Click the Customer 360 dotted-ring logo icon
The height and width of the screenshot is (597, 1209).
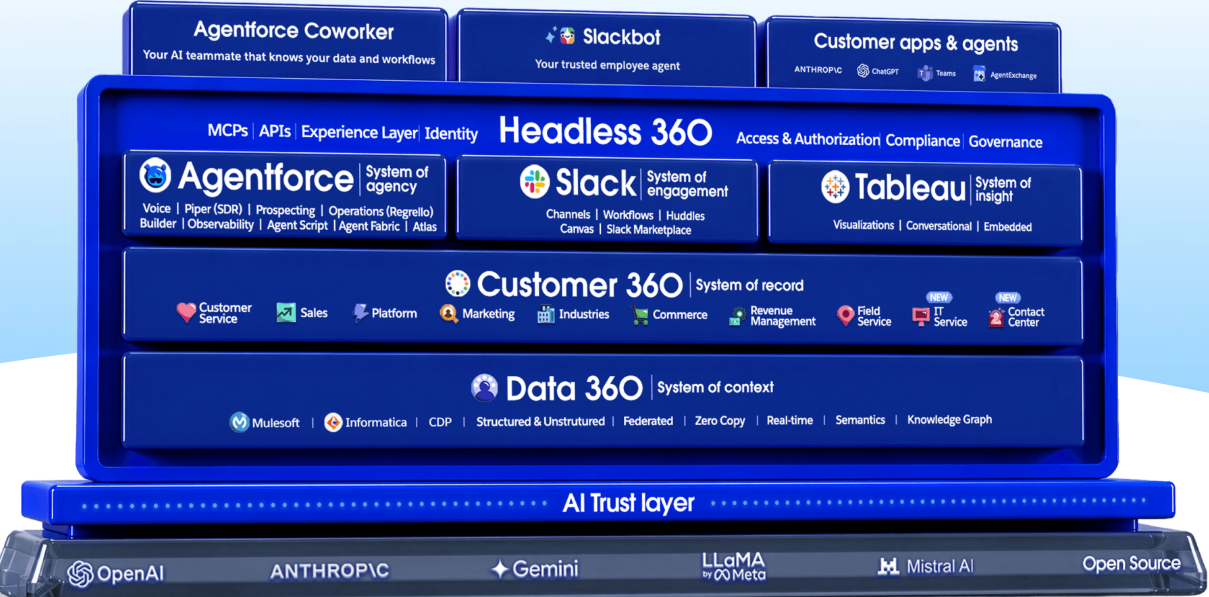[458, 284]
